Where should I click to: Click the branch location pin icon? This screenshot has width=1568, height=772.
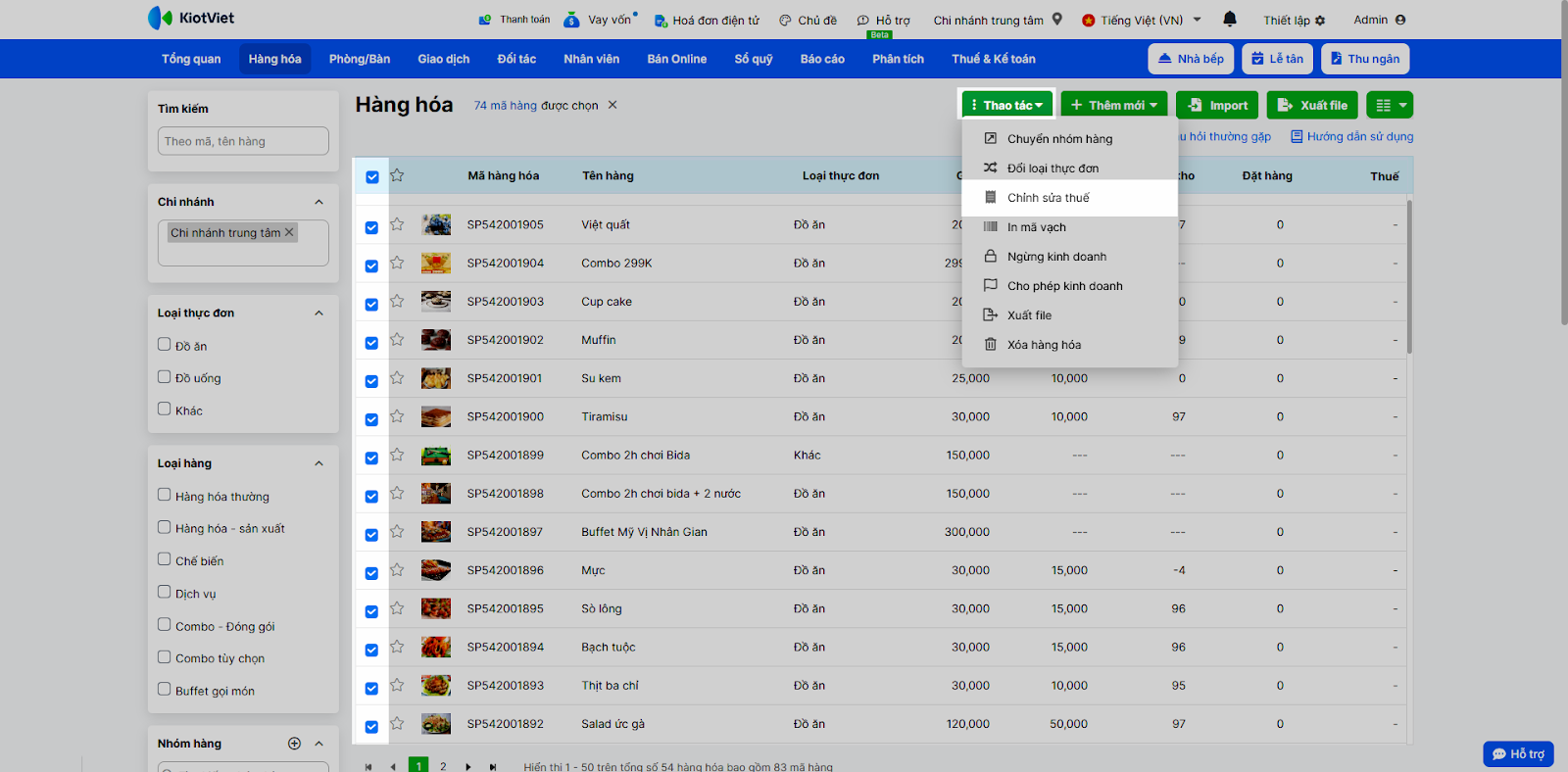[1057, 19]
